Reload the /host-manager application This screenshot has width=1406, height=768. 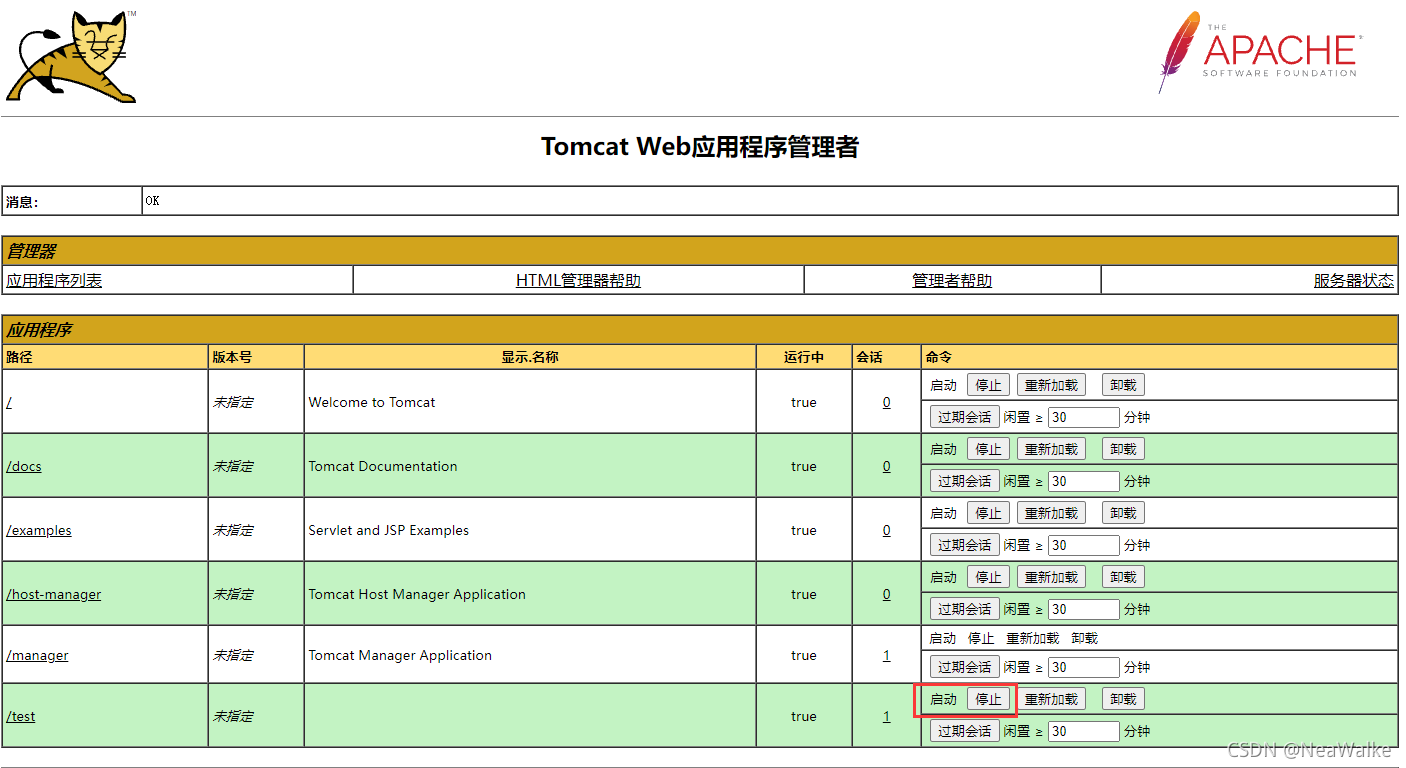1051,577
